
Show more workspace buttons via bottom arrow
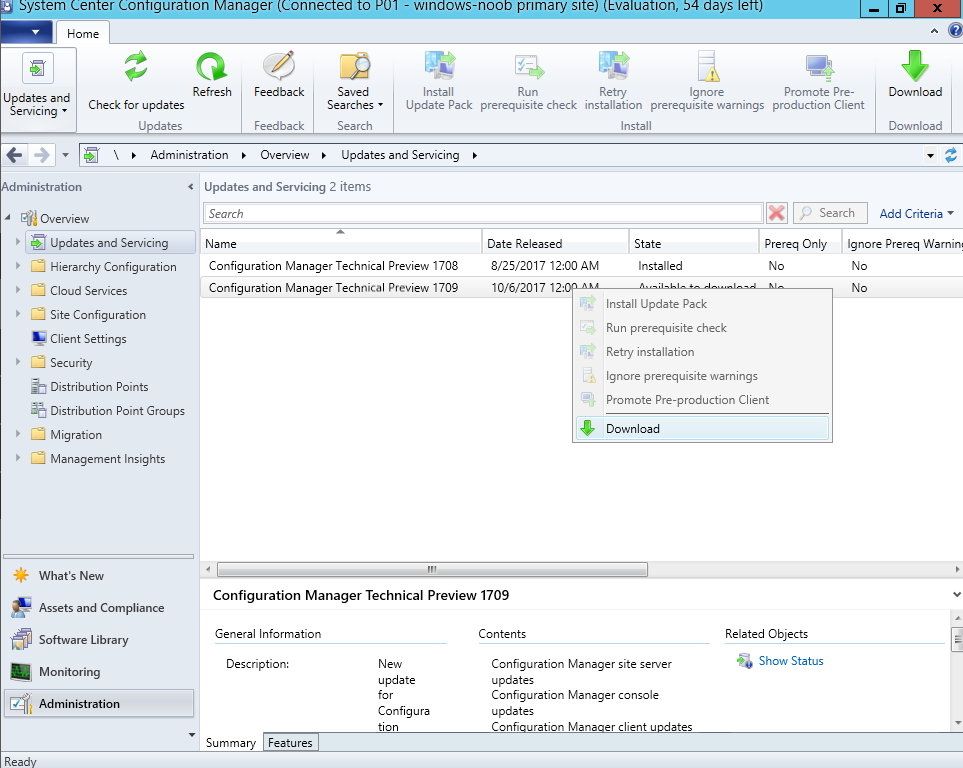point(192,734)
